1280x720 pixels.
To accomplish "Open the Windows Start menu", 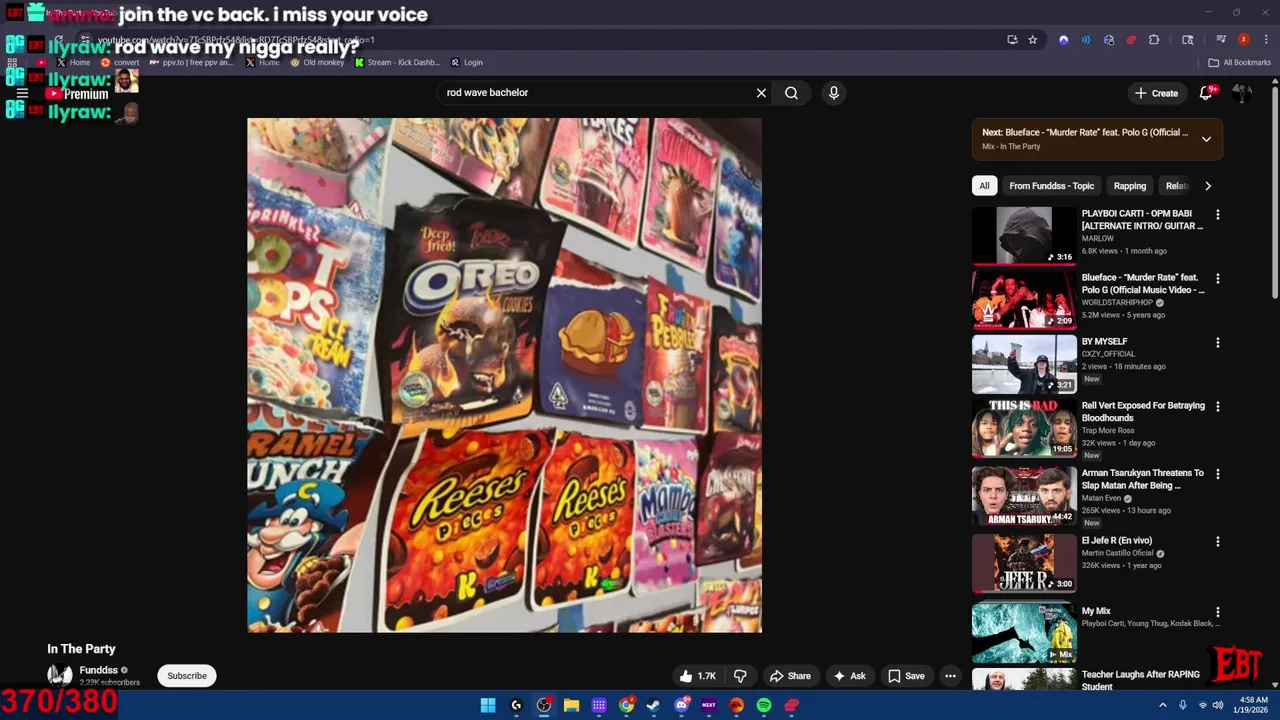I will [x=488, y=705].
